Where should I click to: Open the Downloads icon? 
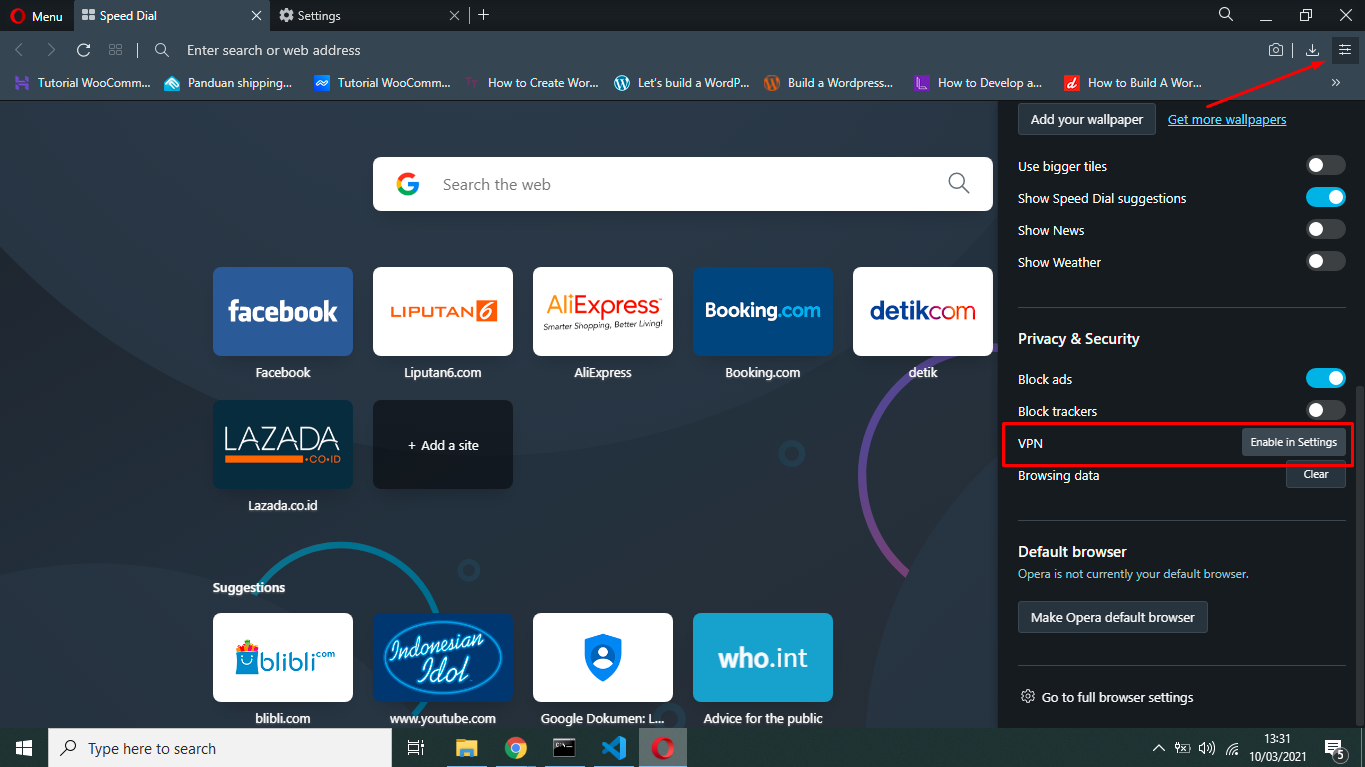coord(1313,50)
